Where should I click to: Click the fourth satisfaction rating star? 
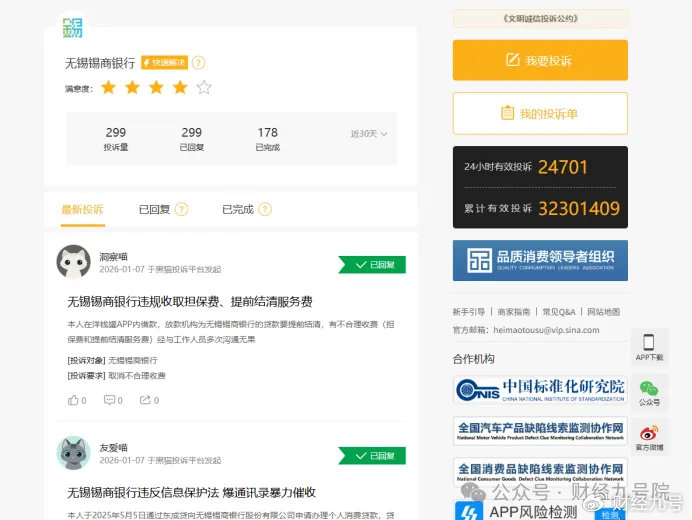[180, 88]
